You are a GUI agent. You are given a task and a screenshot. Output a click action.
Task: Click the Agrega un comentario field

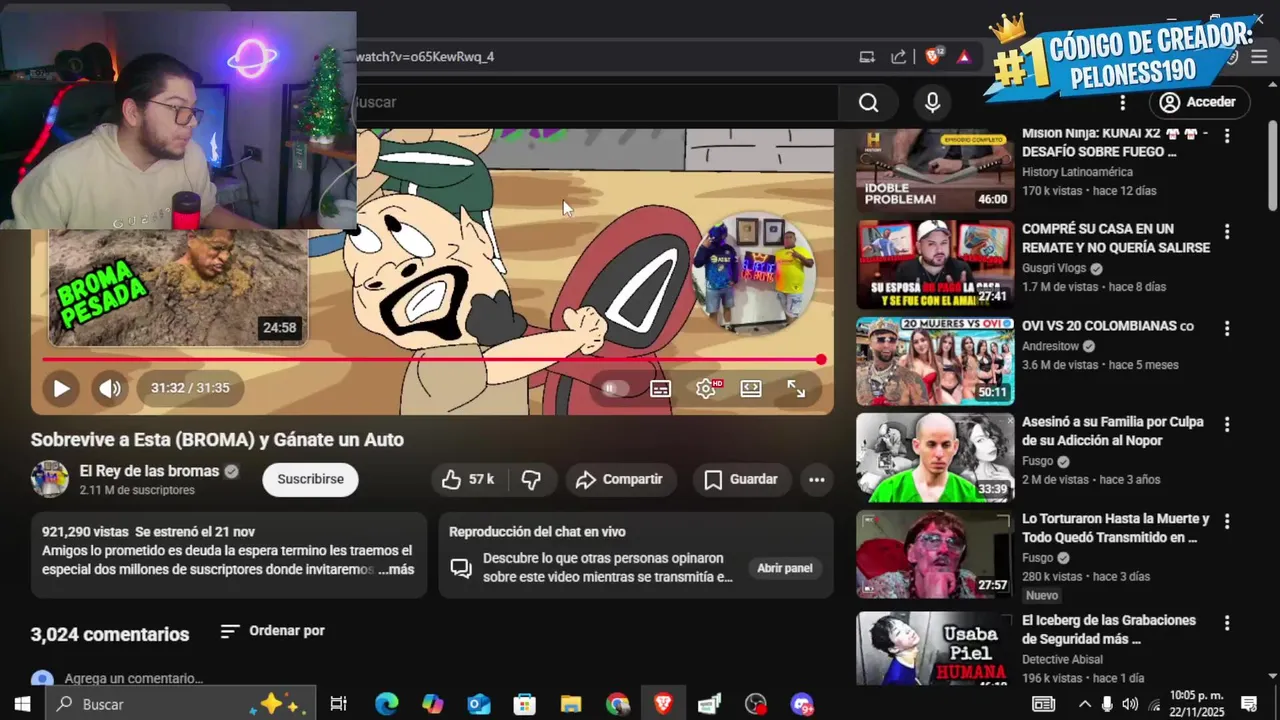click(133, 678)
